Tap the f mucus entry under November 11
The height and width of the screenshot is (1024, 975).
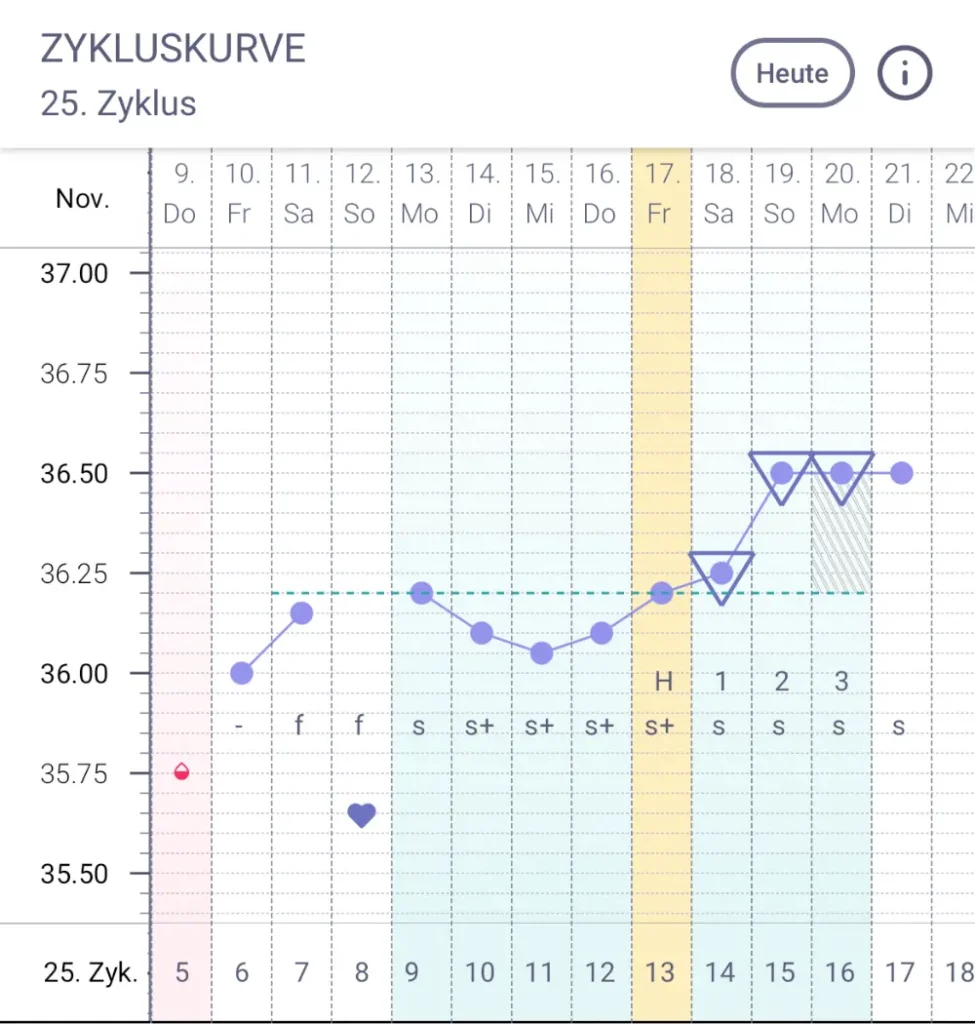point(299,727)
